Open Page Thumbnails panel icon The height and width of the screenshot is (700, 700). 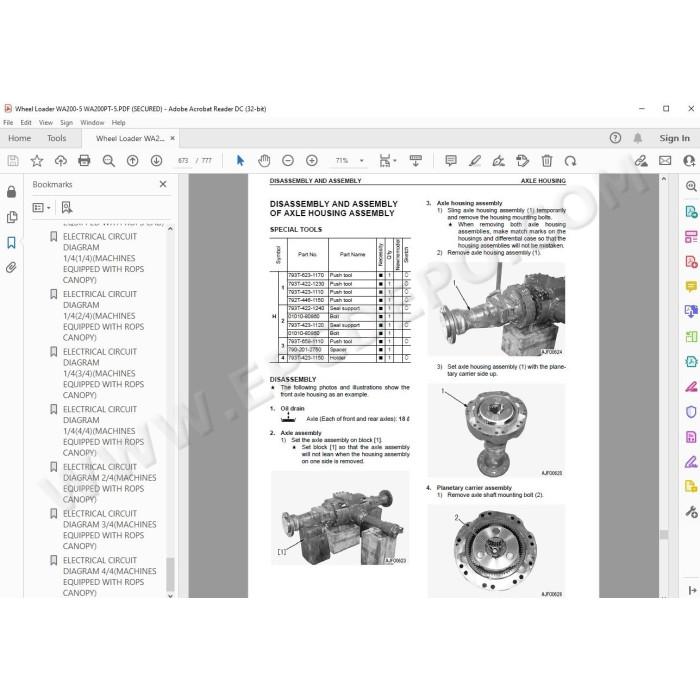click(x=12, y=217)
